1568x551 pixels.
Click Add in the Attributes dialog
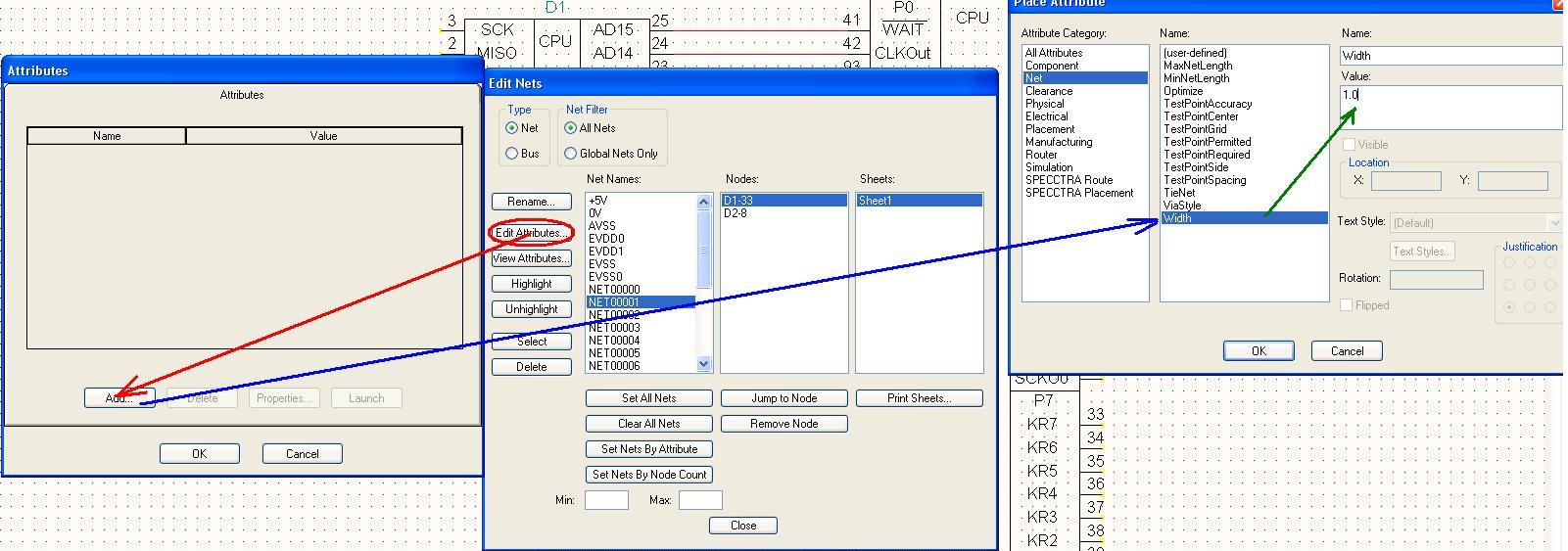coord(119,398)
